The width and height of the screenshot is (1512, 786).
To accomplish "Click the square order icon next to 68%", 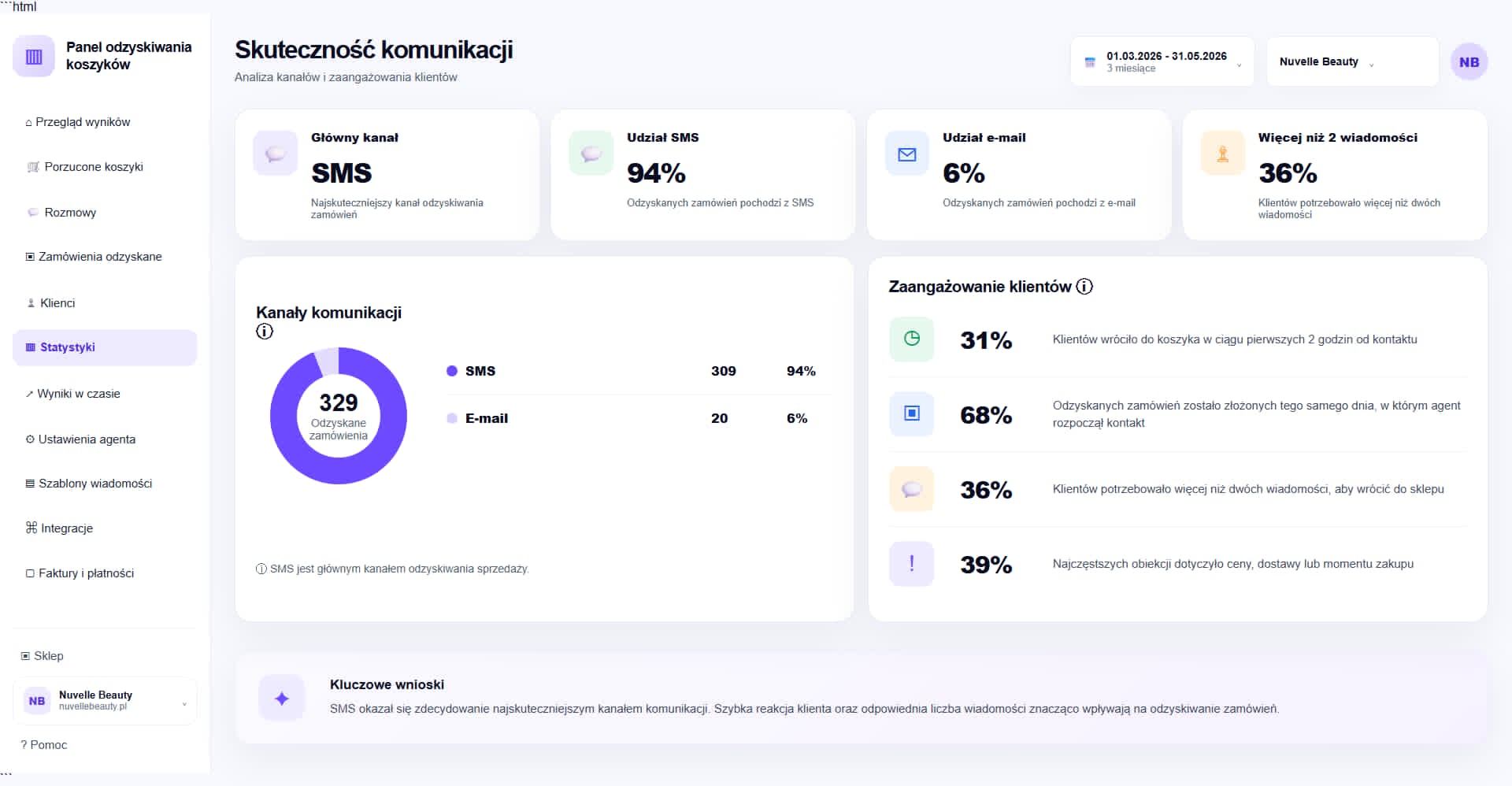I will coord(912,413).
